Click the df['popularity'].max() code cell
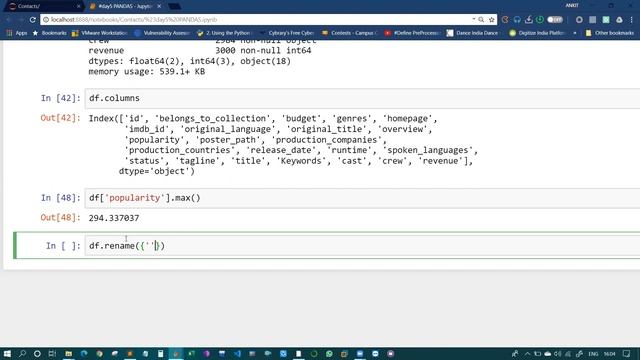 click(x=362, y=198)
